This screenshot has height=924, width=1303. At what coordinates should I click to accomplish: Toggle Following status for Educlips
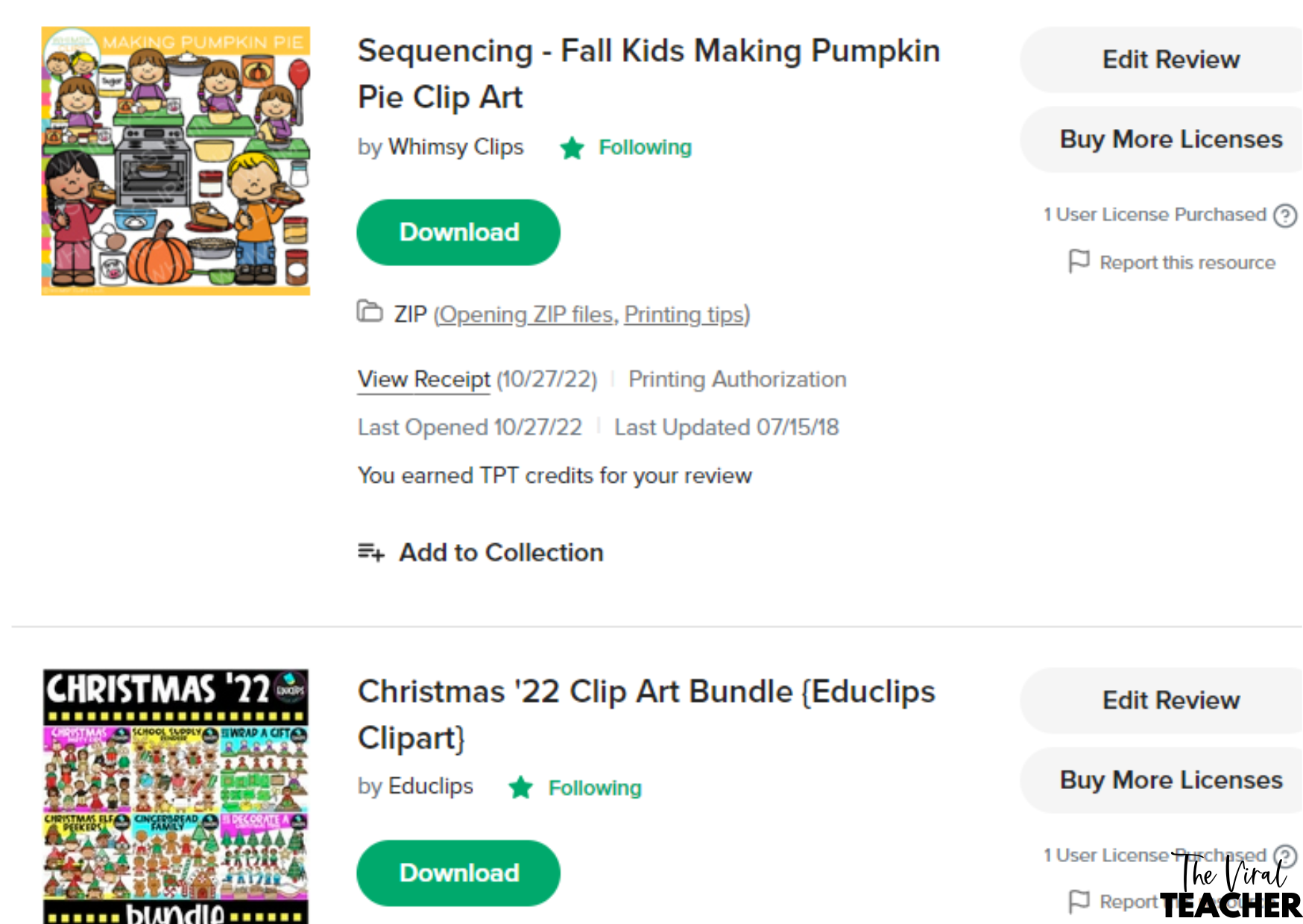pos(595,788)
